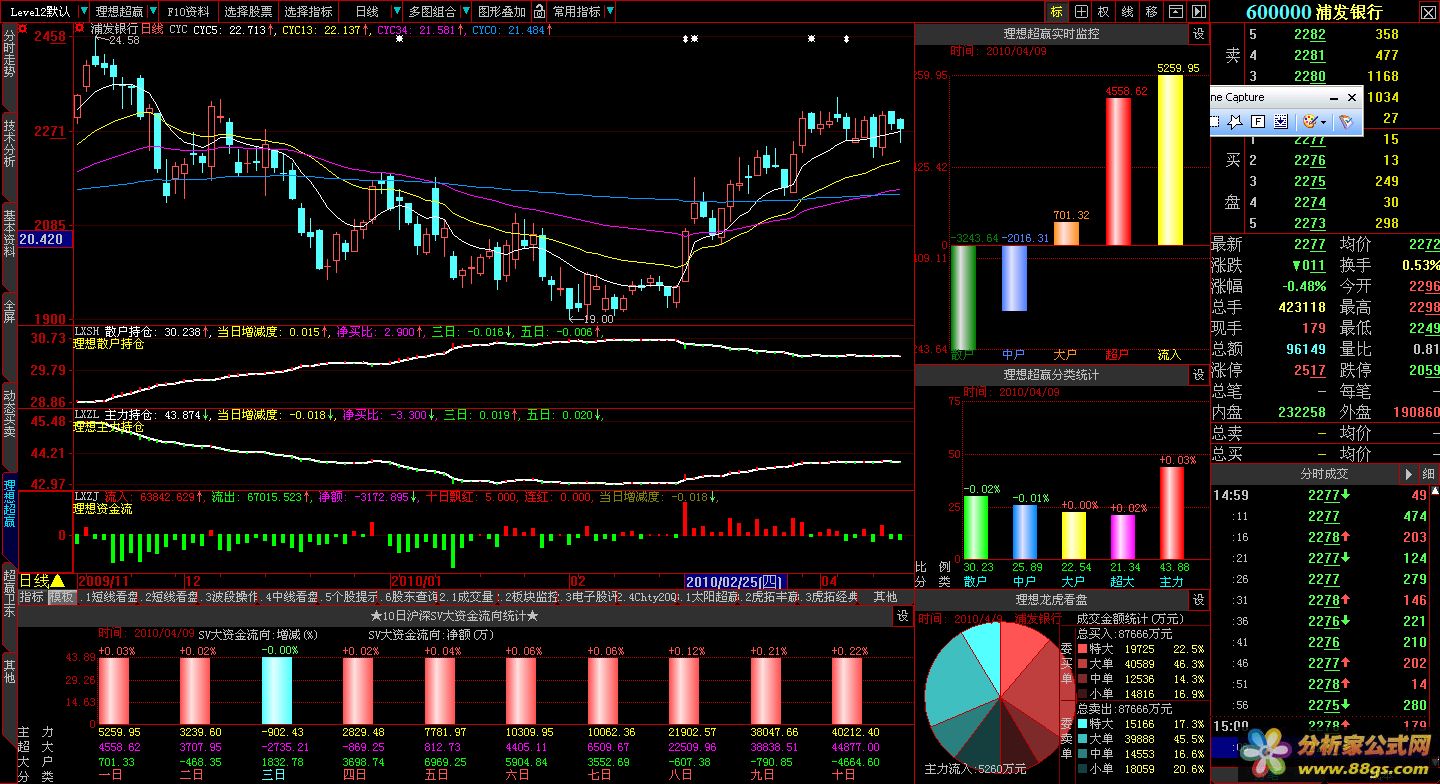Click the skip-to-end arrow icon in top toolbar

(x=1197, y=12)
